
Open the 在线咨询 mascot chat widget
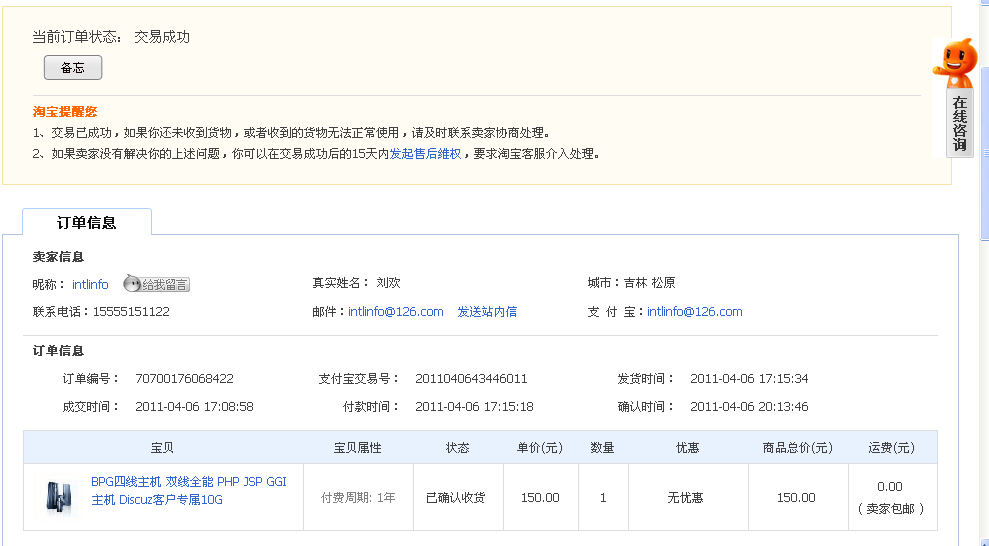click(x=956, y=98)
